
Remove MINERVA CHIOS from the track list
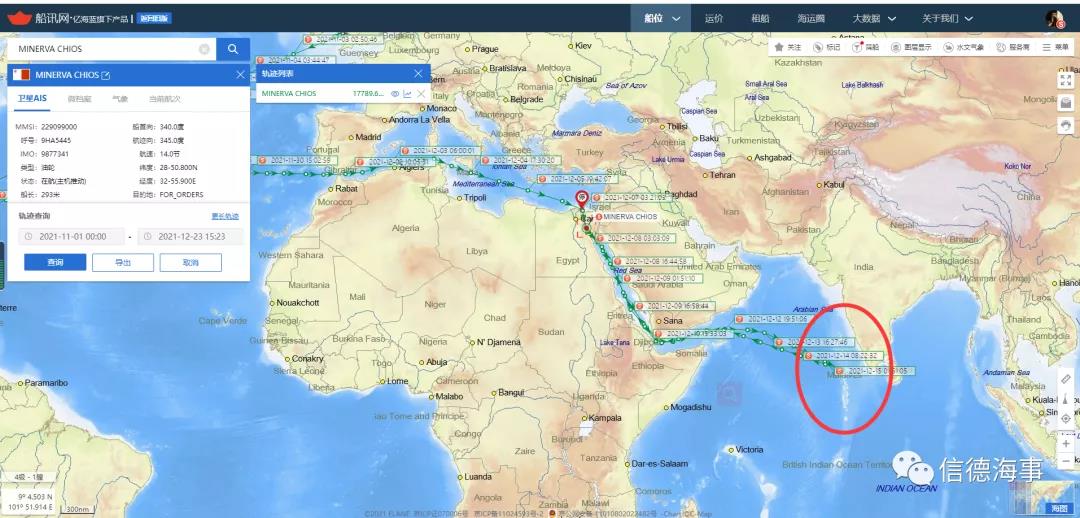click(421, 94)
